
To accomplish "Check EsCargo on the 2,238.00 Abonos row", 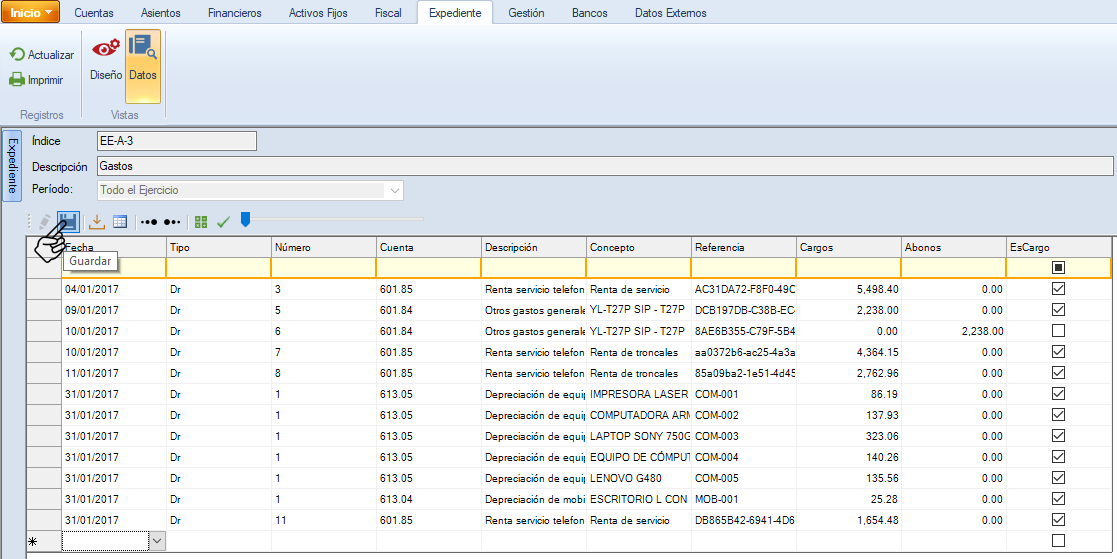I will pos(1058,330).
